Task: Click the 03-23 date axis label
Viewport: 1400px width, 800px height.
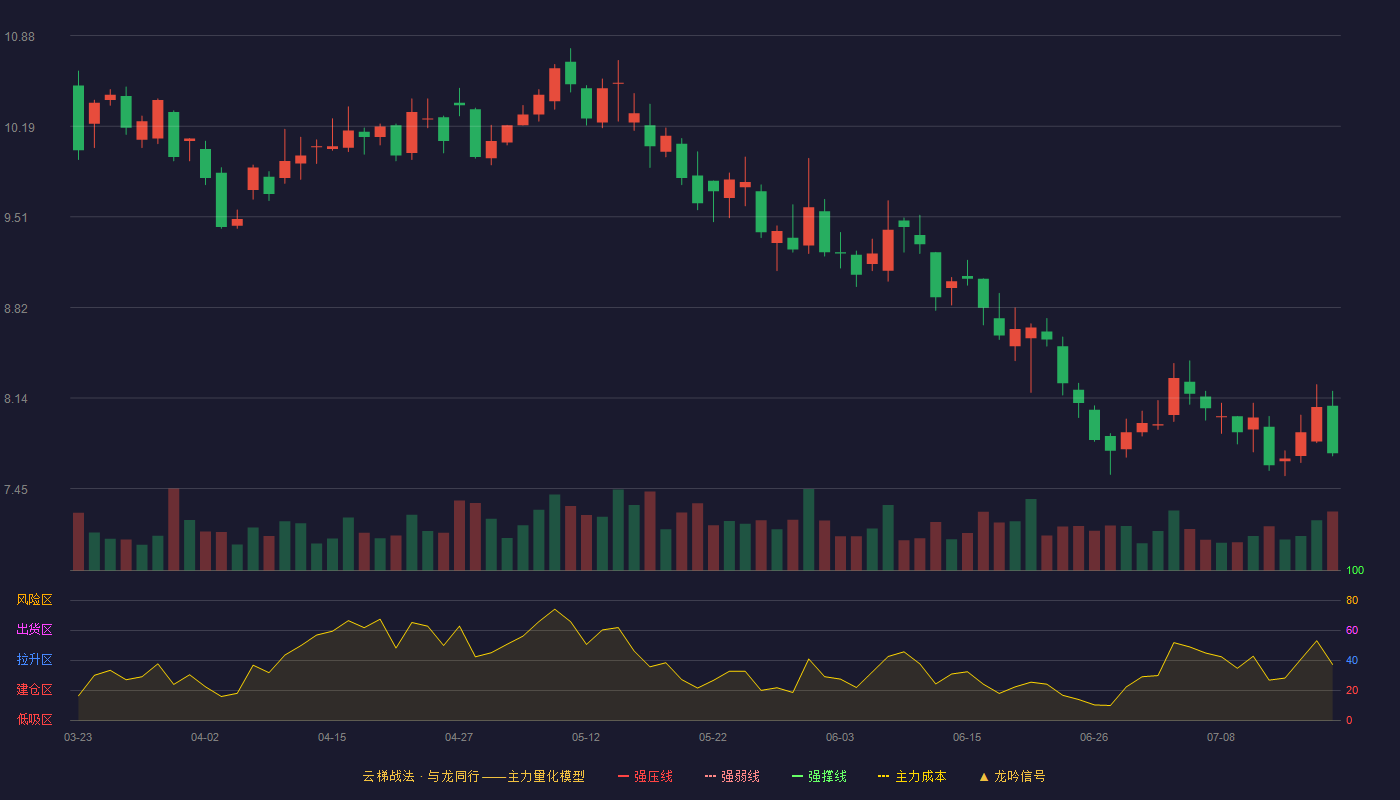Action: pos(78,738)
